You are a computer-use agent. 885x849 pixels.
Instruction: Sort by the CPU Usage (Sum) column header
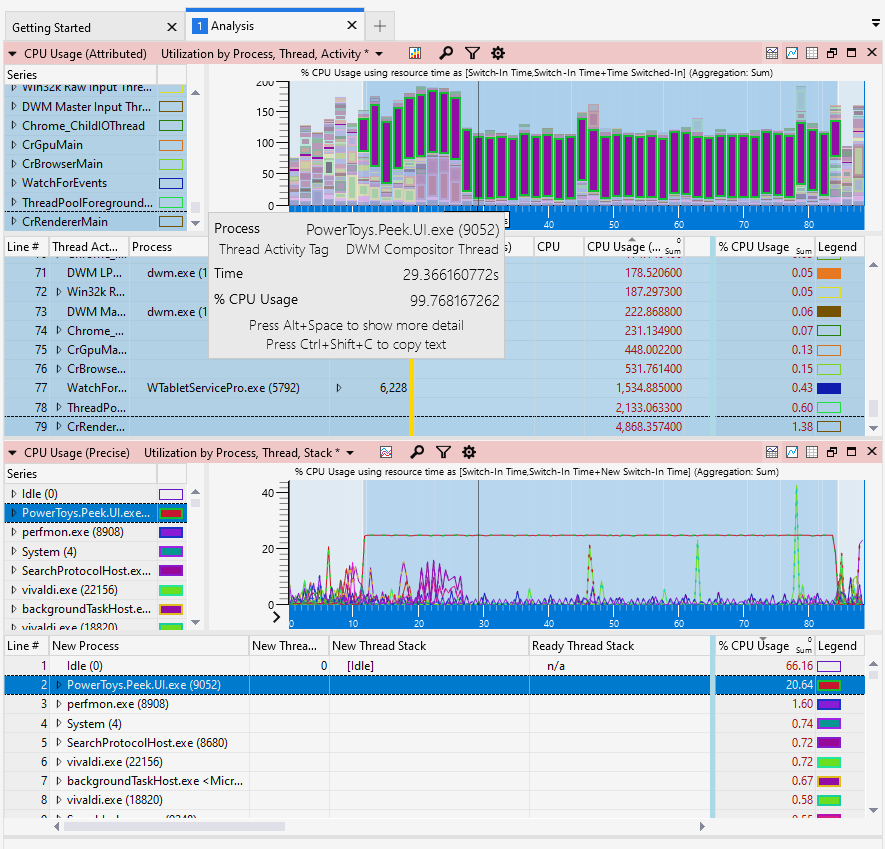tap(633, 247)
